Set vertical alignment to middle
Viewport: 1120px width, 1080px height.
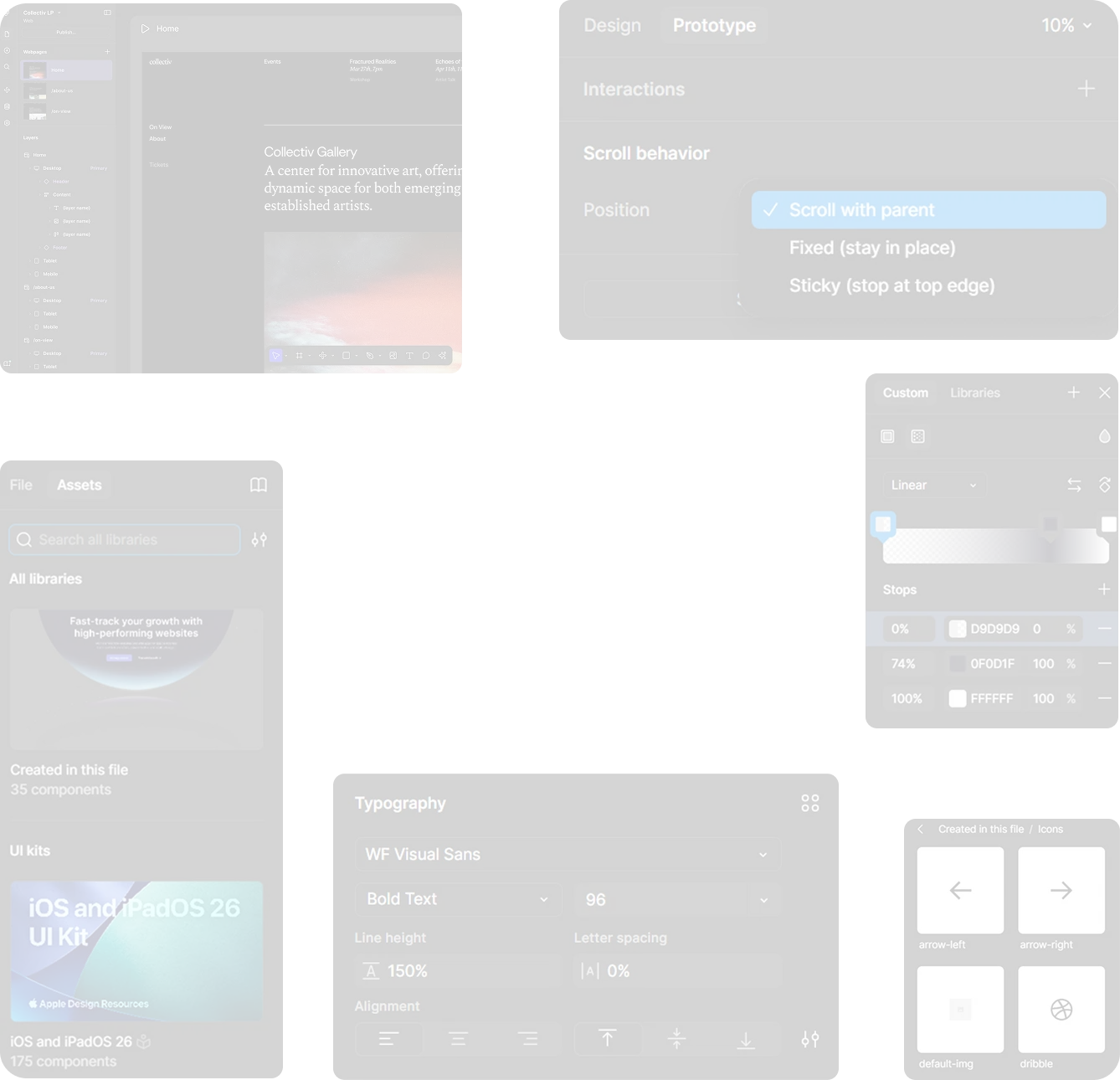(676, 1039)
